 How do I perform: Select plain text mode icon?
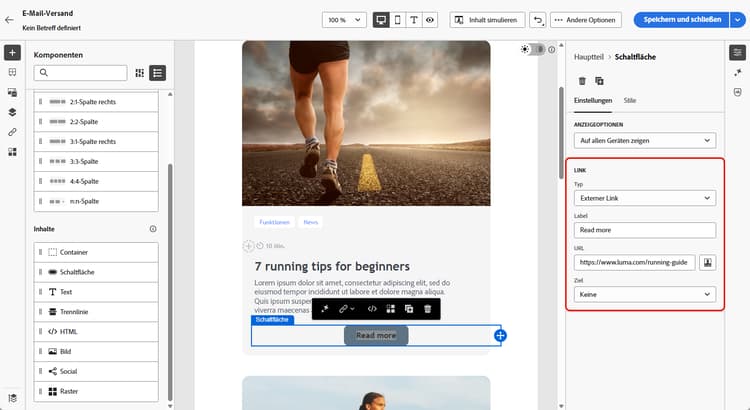414,20
